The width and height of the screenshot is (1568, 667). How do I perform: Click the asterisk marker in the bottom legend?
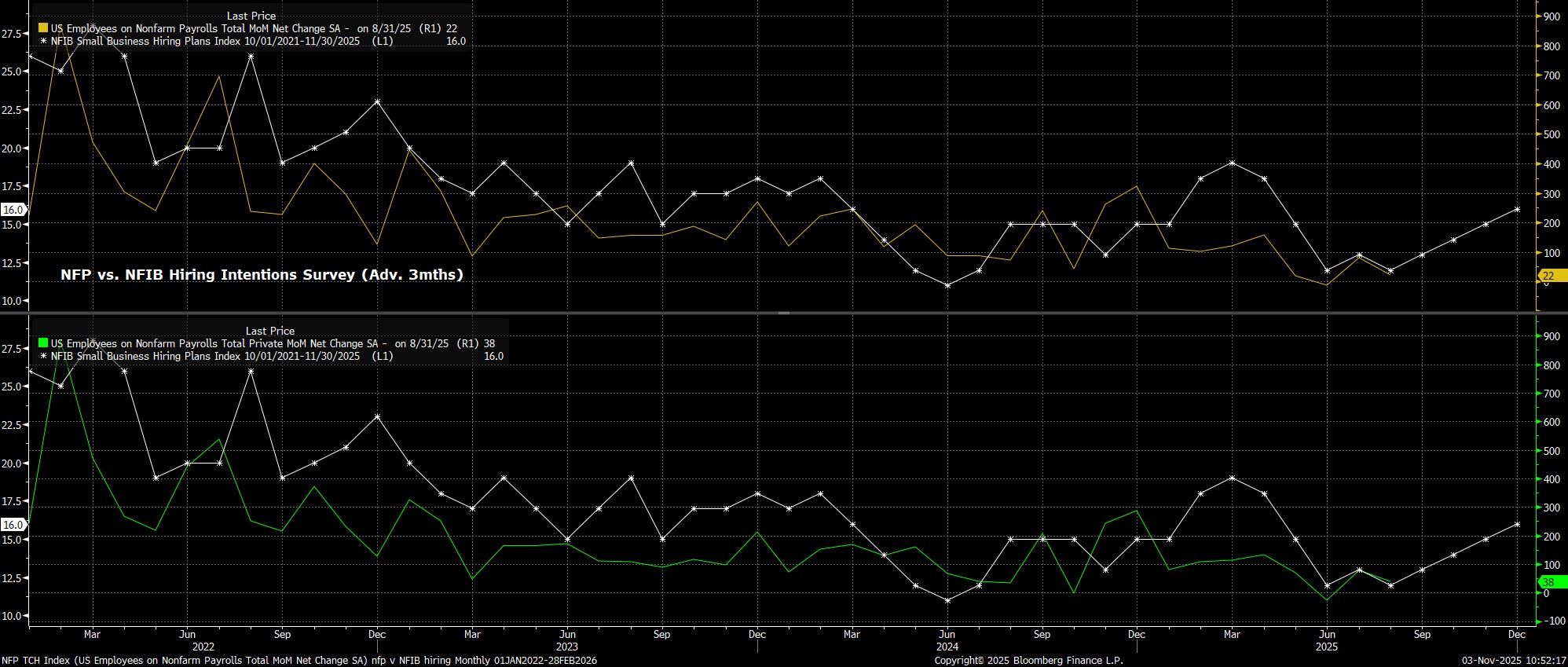(43, 356)
